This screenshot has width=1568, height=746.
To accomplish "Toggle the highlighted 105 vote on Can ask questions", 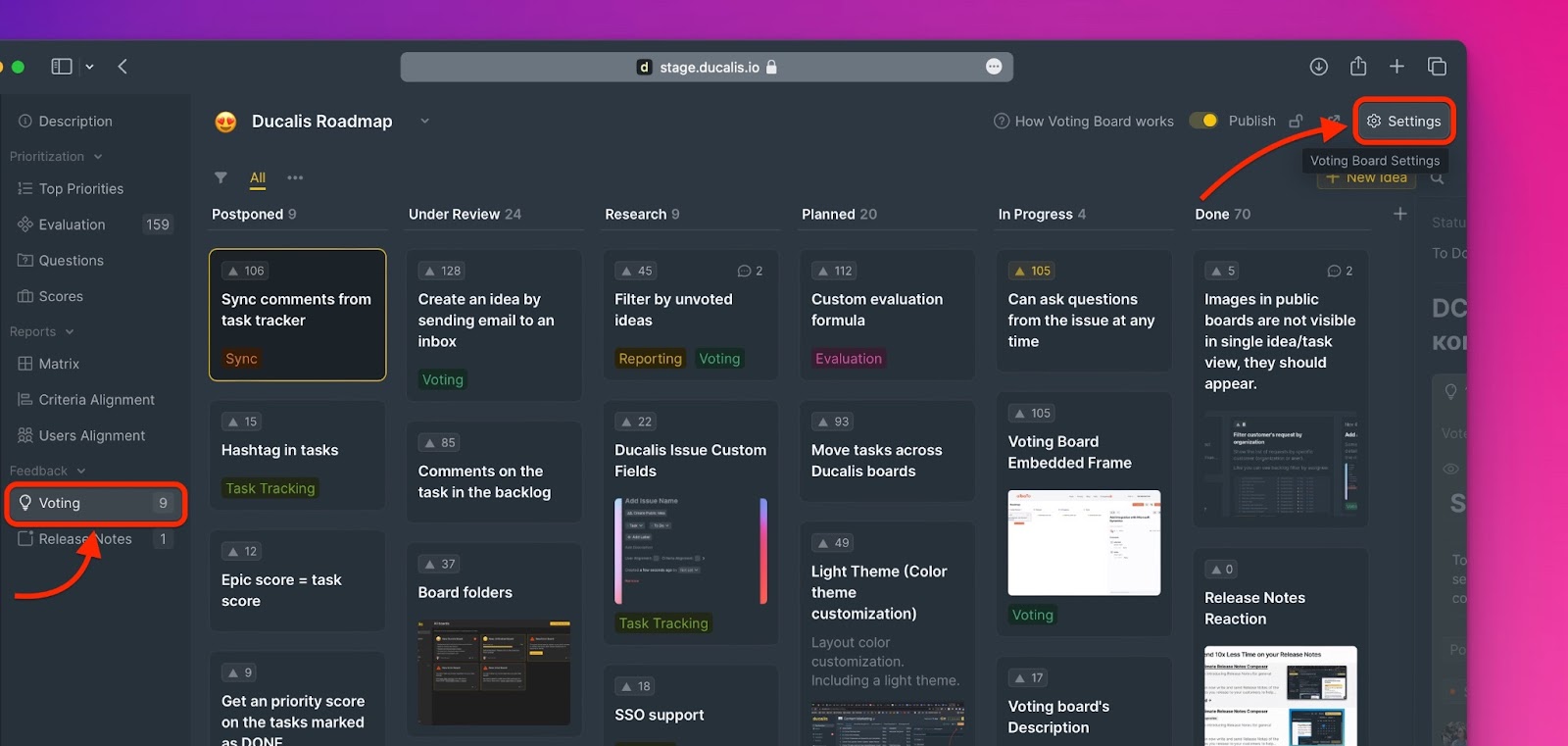I will (x=1032, y=271).
